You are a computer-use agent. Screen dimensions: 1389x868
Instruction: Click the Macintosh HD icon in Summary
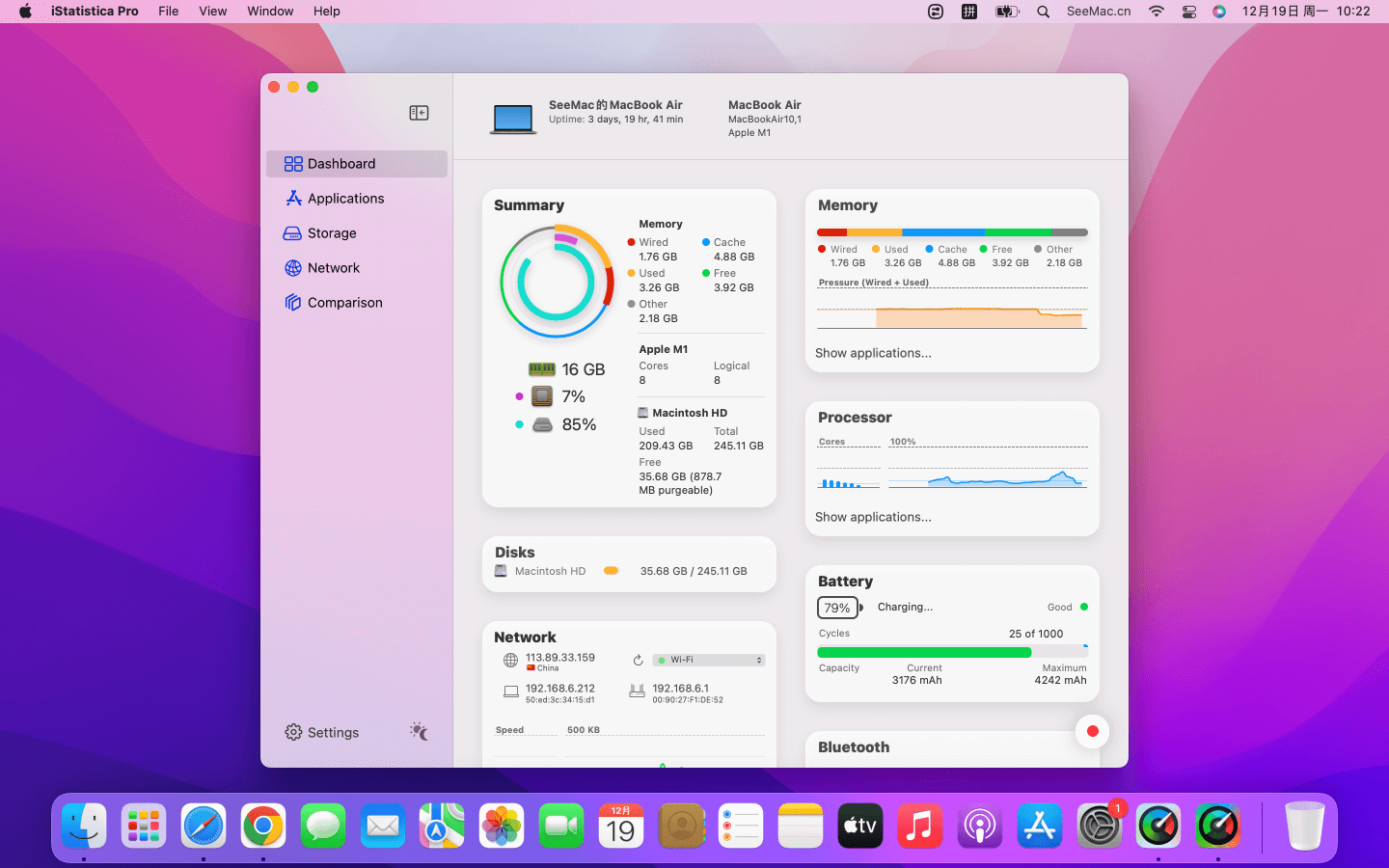(643, 413)
